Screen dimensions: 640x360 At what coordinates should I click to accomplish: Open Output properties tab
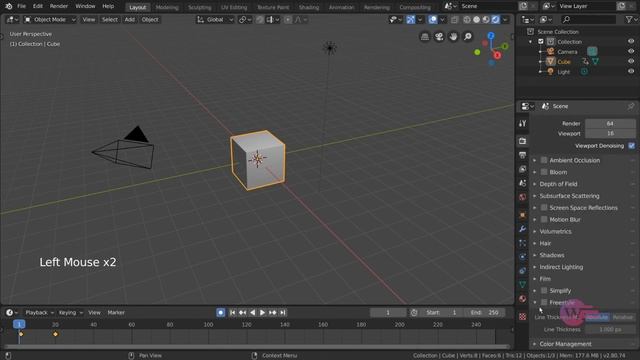click(x=522, y=155)
